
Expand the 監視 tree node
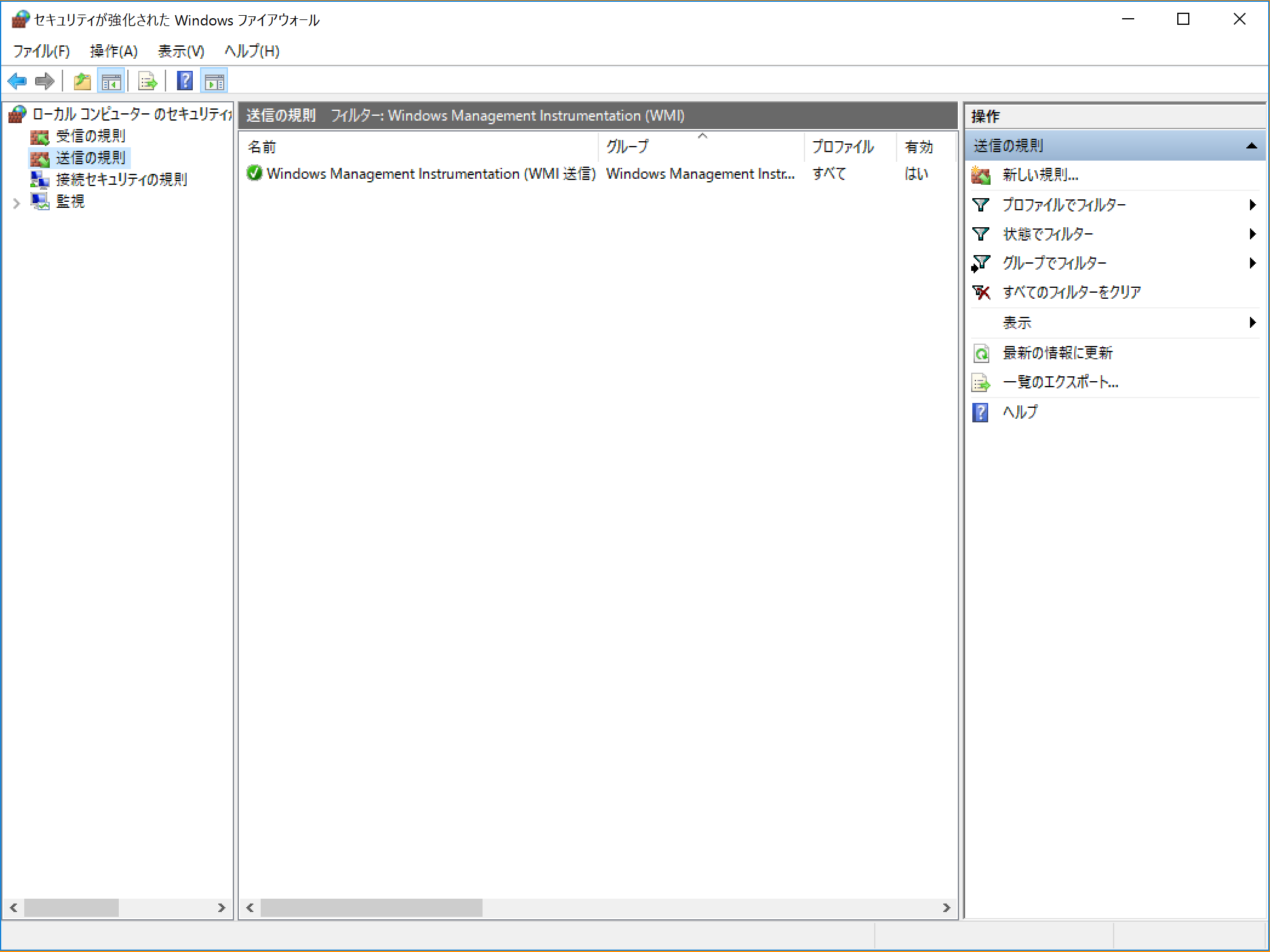pyautogui.click(x=16, y=203)
